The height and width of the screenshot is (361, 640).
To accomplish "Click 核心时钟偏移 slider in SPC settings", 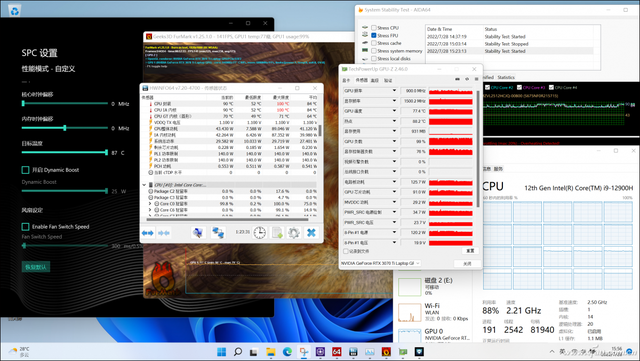I will pos(65,104).
